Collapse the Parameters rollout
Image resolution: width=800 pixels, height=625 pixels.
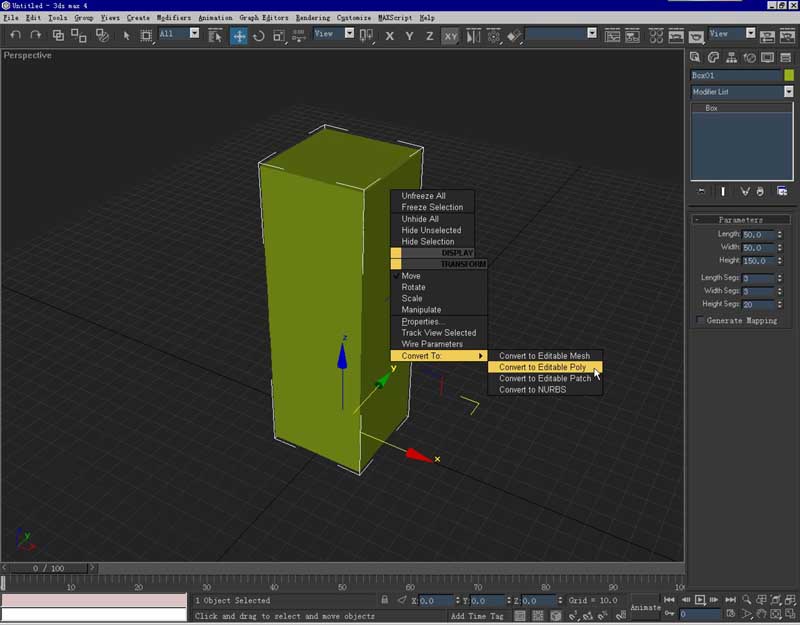coord(740,219)
